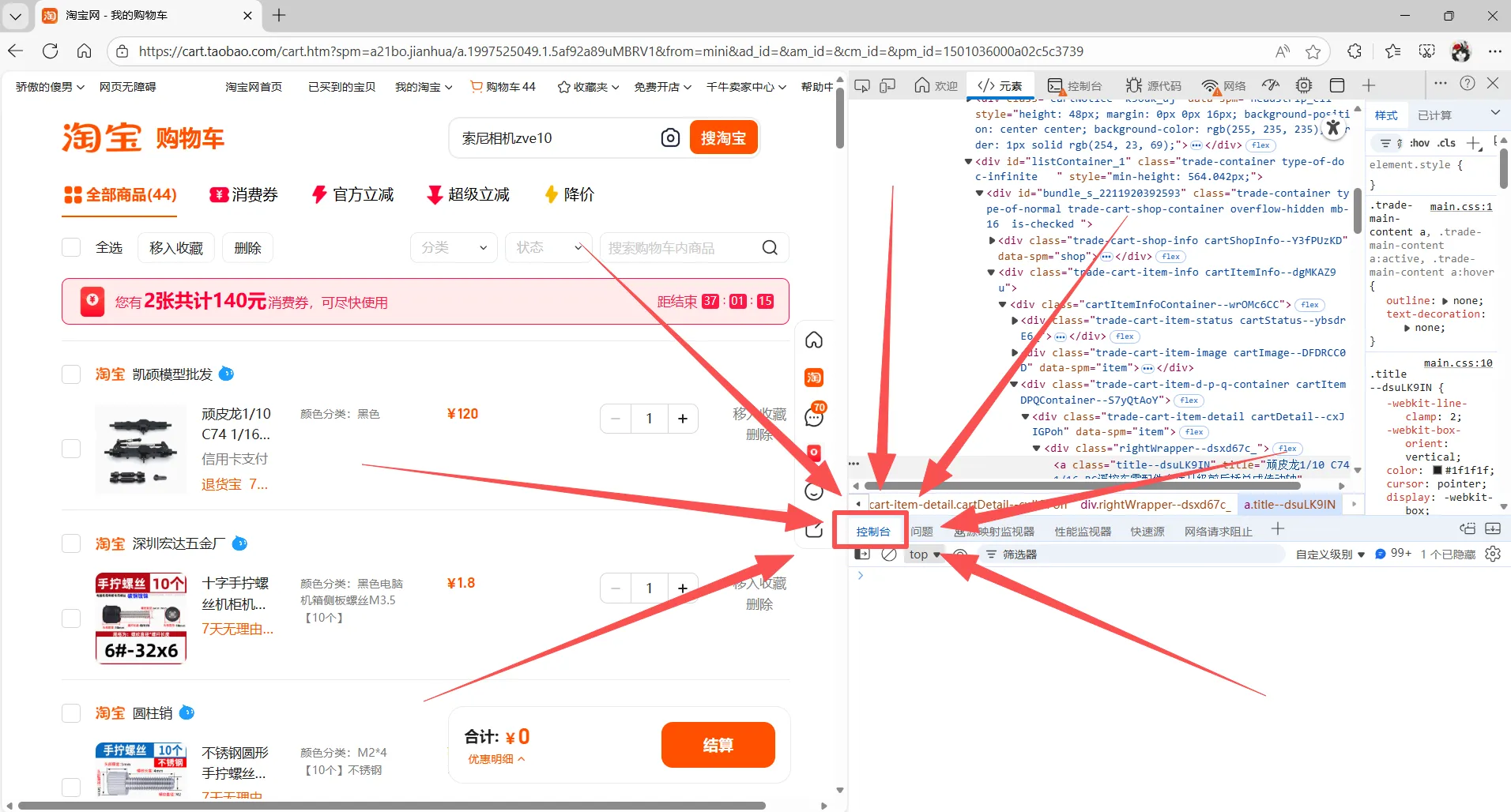The image size is (1511, 812).
Task: Check the 顽皮龙1/10 item checkbox
Action: tap(71, 449)
